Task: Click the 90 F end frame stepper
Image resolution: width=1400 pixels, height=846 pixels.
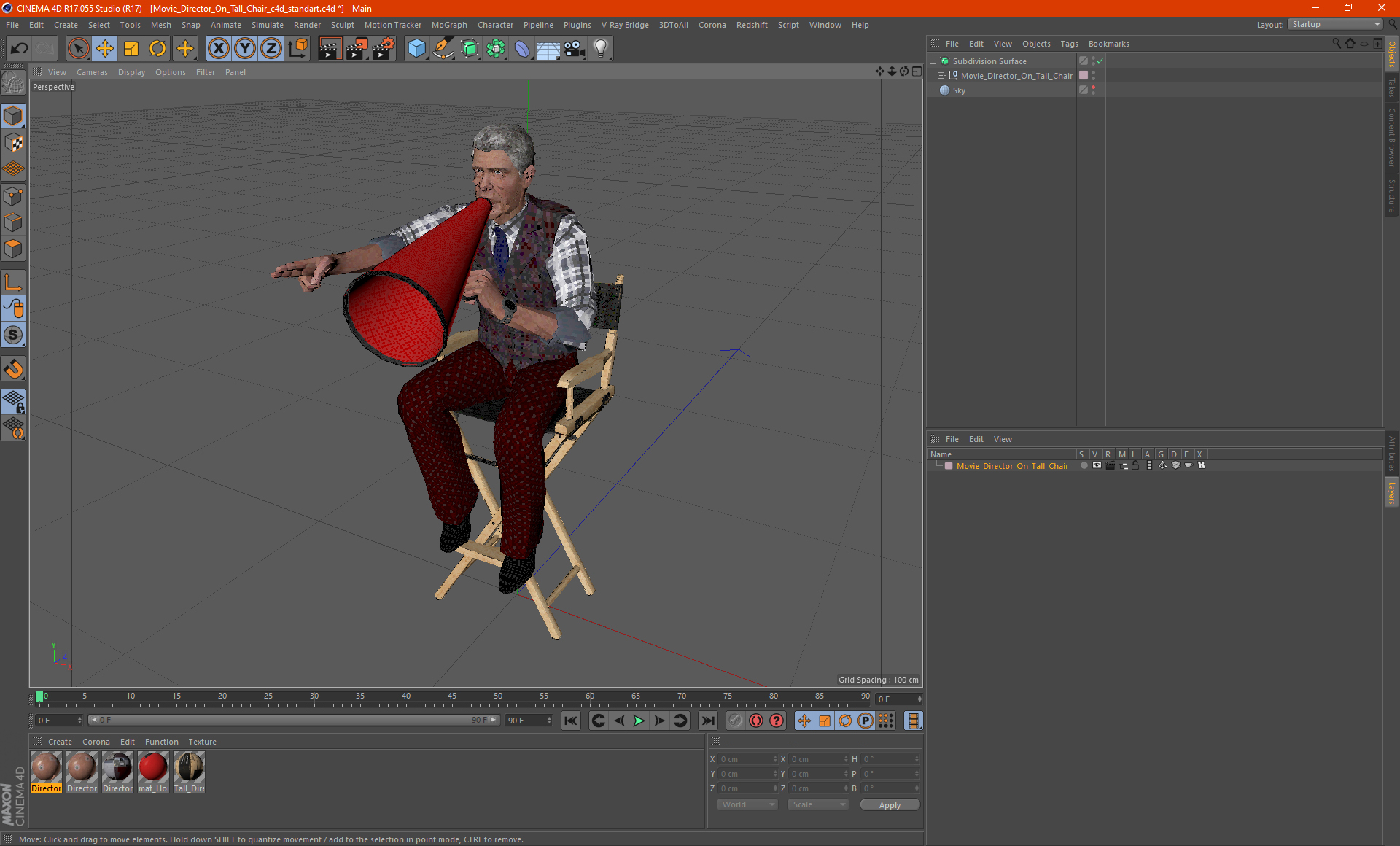Action: pyautogui.click(x=549, y=721)
